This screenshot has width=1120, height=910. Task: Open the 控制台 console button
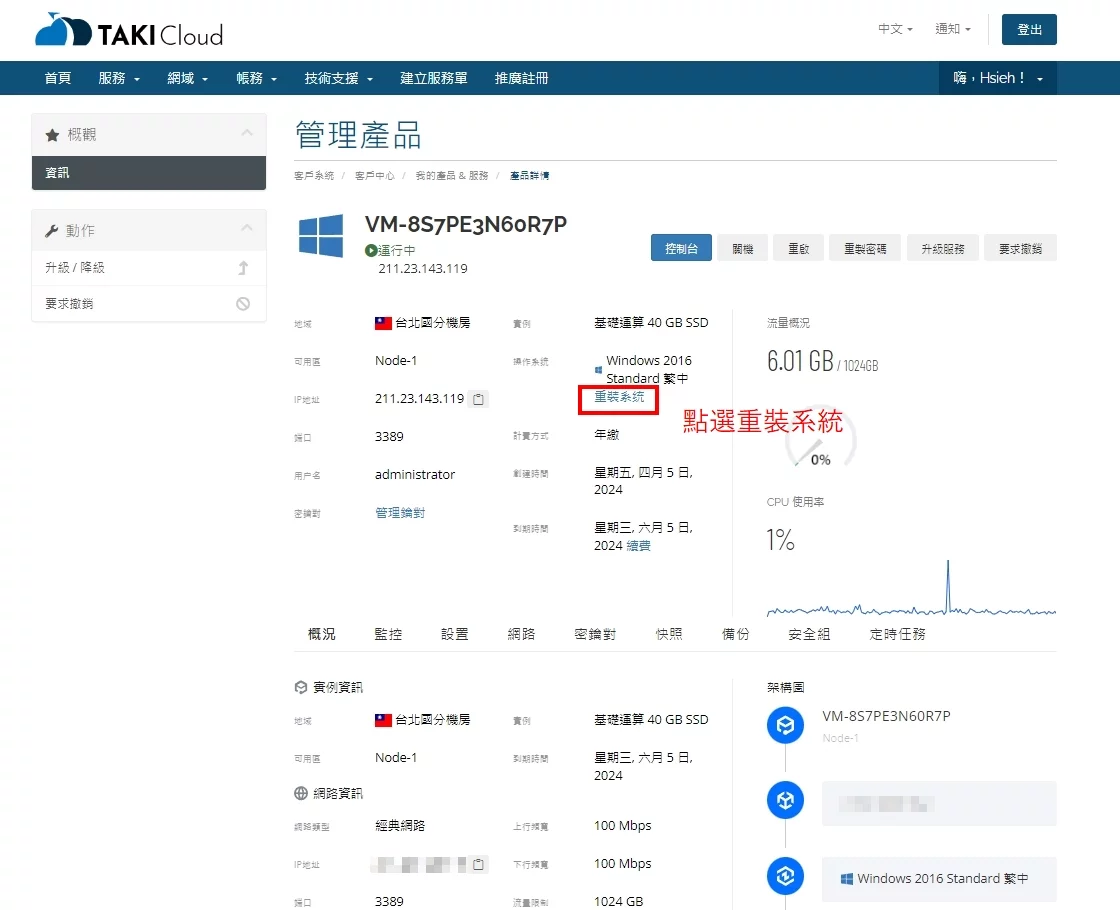tap(681, 248)
